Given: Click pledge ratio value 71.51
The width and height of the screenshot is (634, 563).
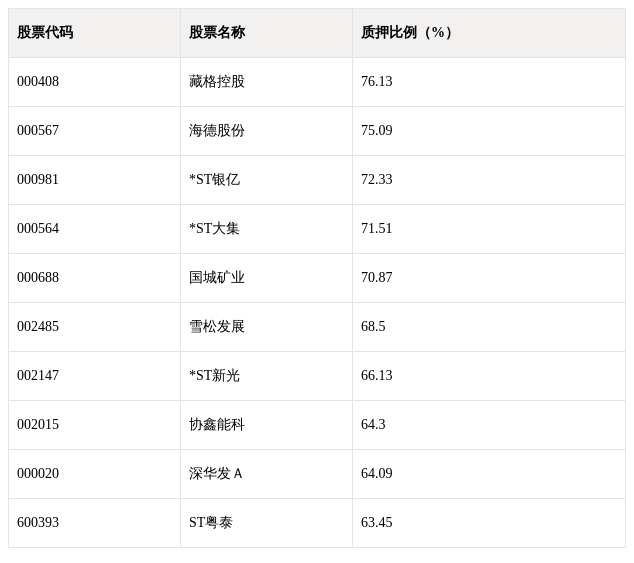Looking at the screenshot, I should click(x=376, y=228).
